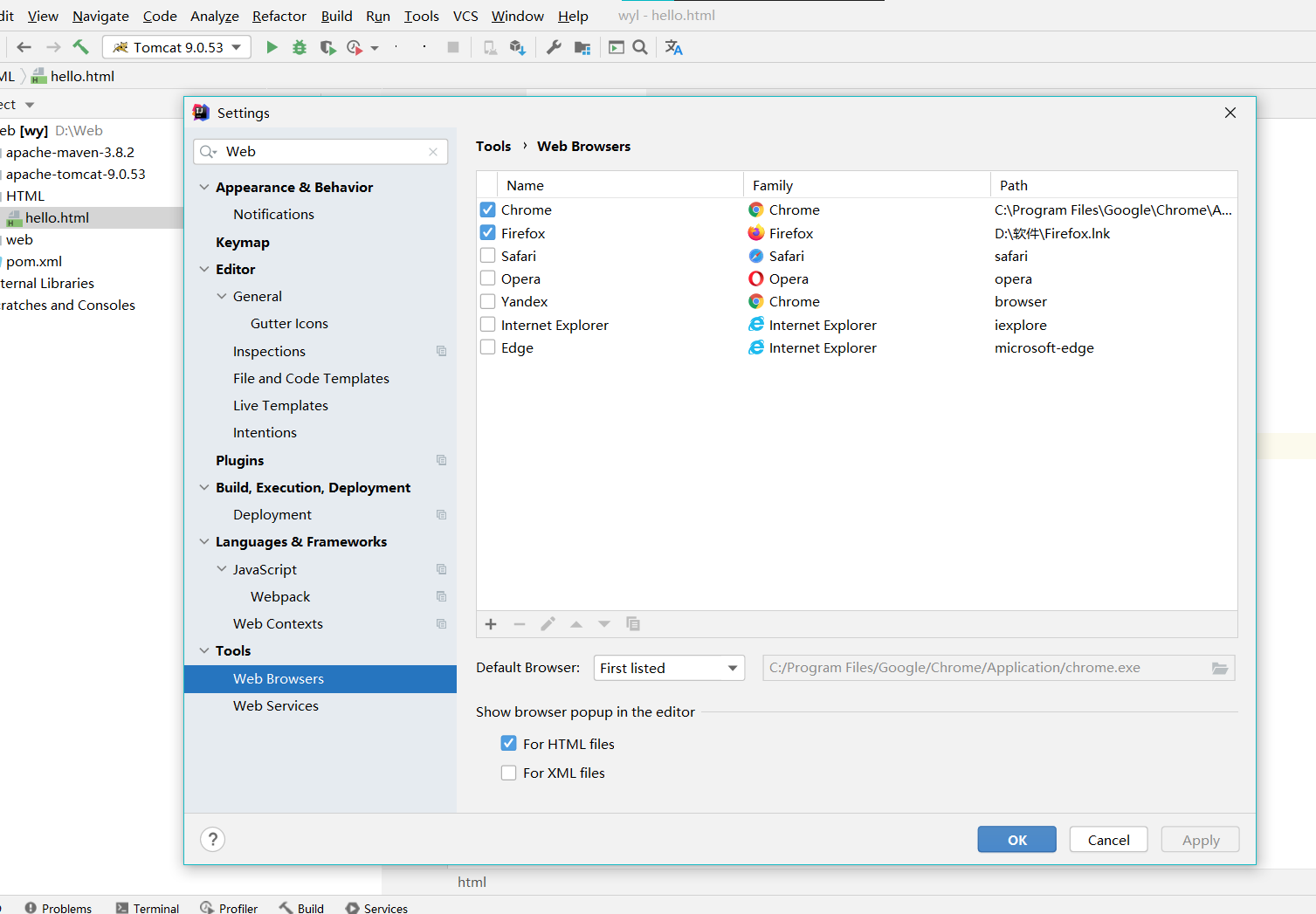Click the Move Up triangle icon

[576, 624]
